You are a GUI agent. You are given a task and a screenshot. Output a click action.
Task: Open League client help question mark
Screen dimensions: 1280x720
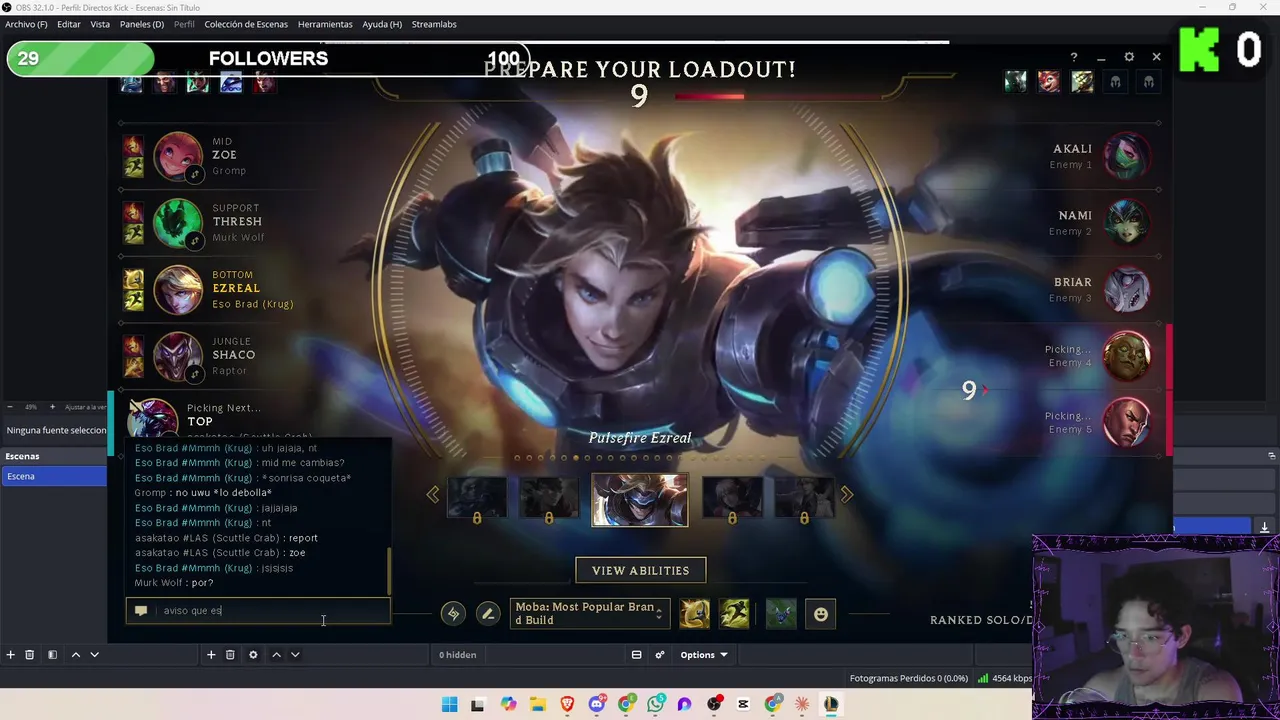pyautogui.click(x=1074, y=57)
